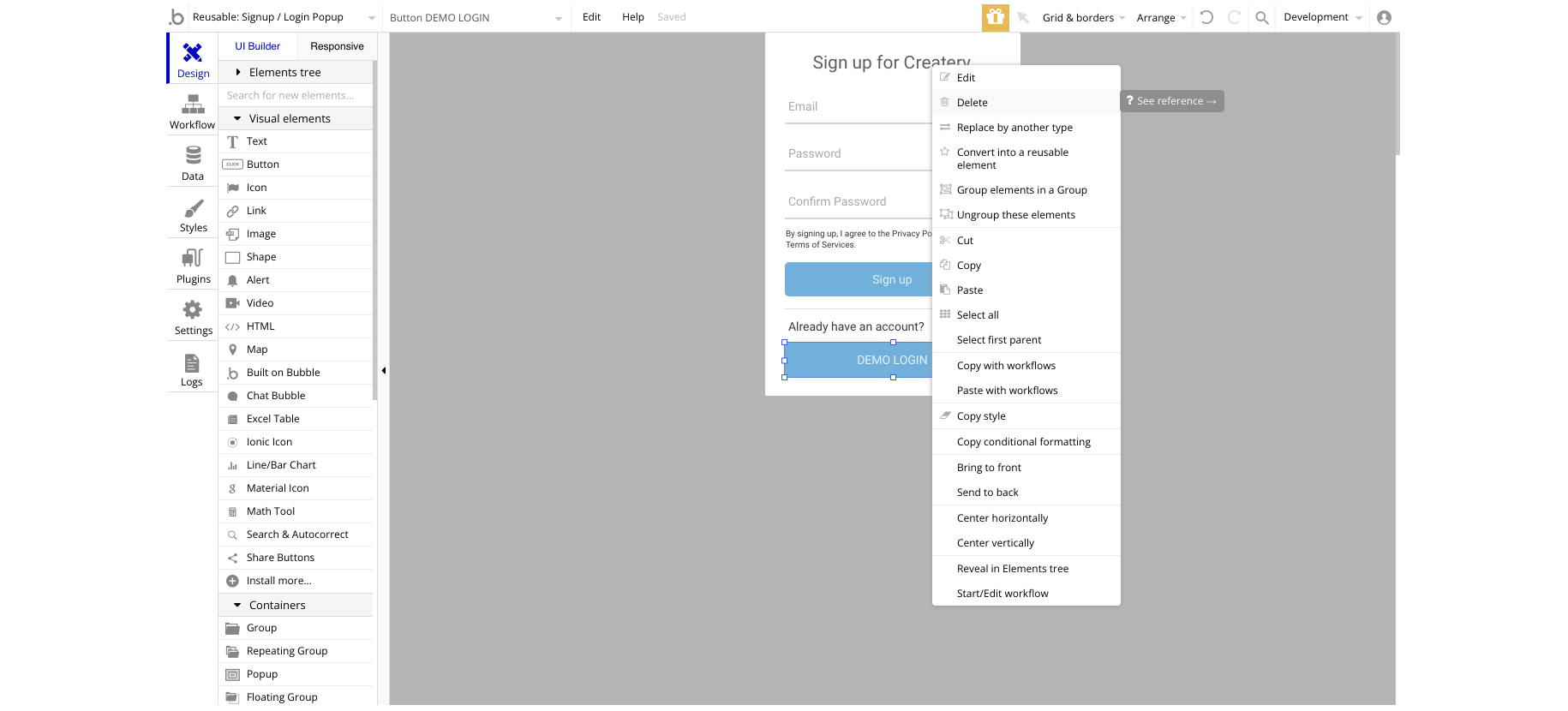Open Settings gear in sidebar
This screenshot has height=711, width=1568.
click(193, 311)
